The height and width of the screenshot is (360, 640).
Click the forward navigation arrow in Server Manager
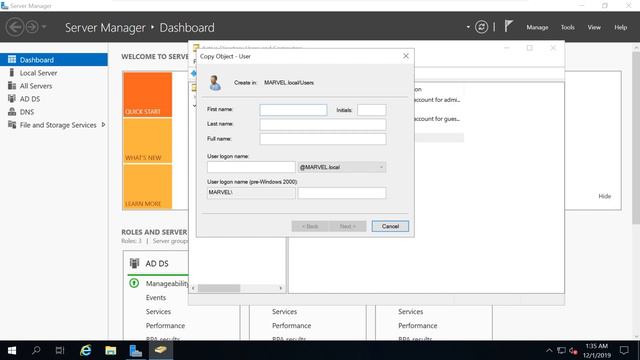pos(32,27)
